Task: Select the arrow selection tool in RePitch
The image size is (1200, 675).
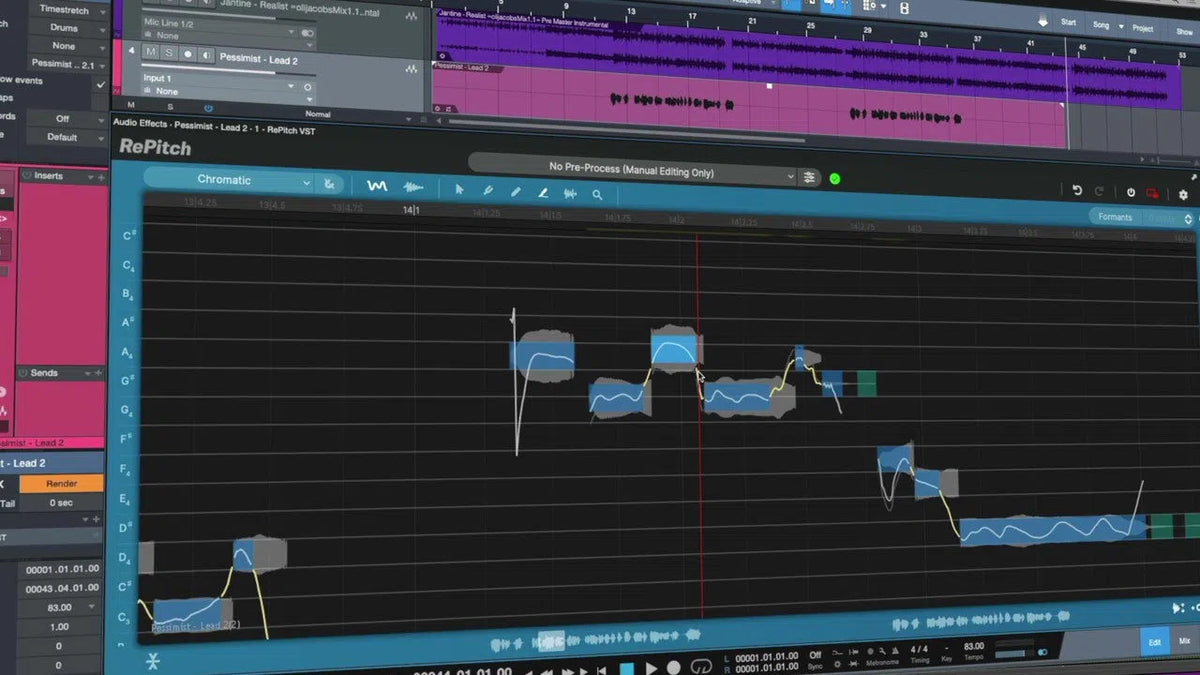Action: click(459, 189)
